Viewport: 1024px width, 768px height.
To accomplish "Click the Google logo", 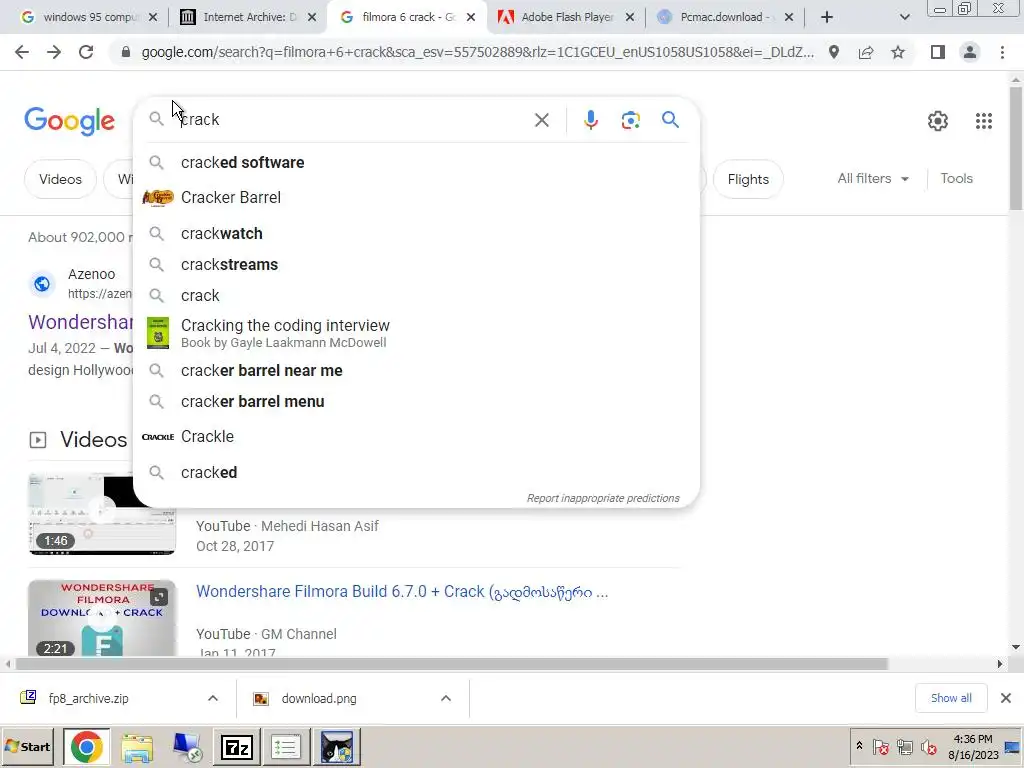I will coord(69,121).
